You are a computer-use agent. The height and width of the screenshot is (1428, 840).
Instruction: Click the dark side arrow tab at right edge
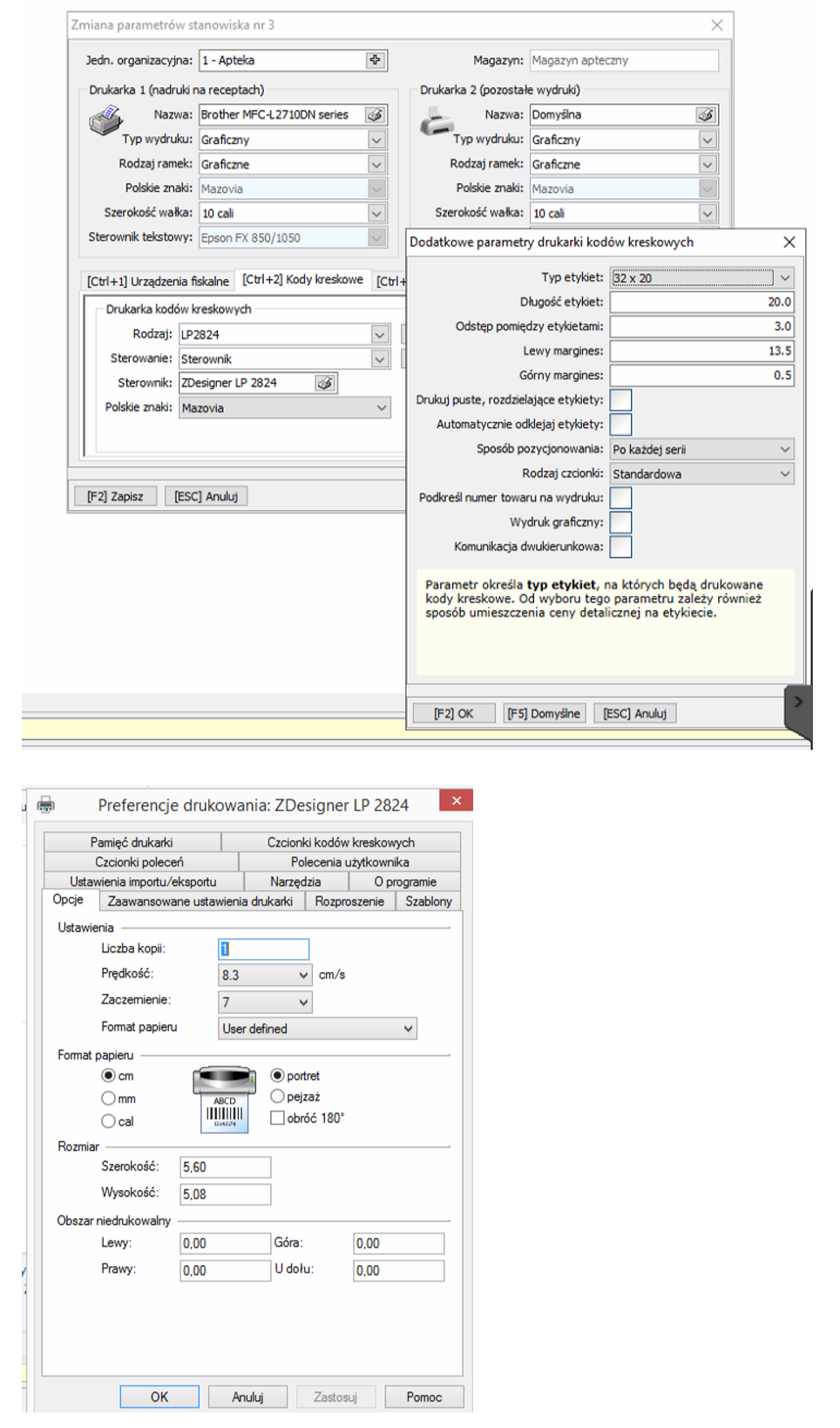[798, 703]
